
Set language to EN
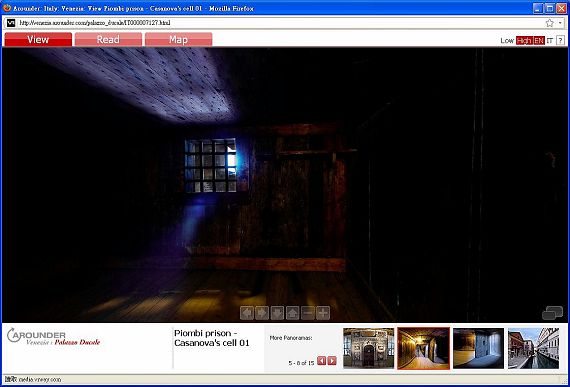tap(539, 41)
